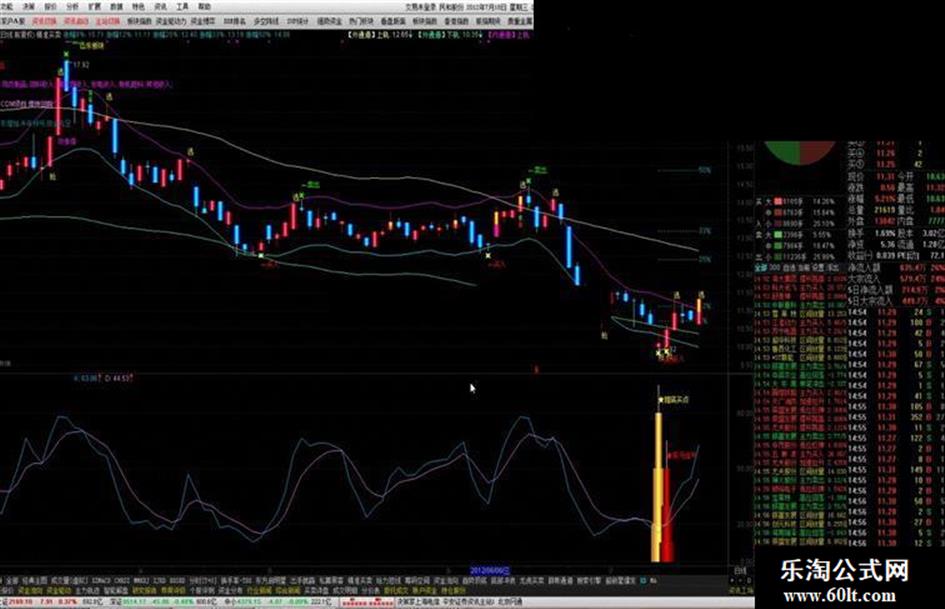
Task: Select the 主力轨迹 tab in the bottom row
Action: (87, 591)
